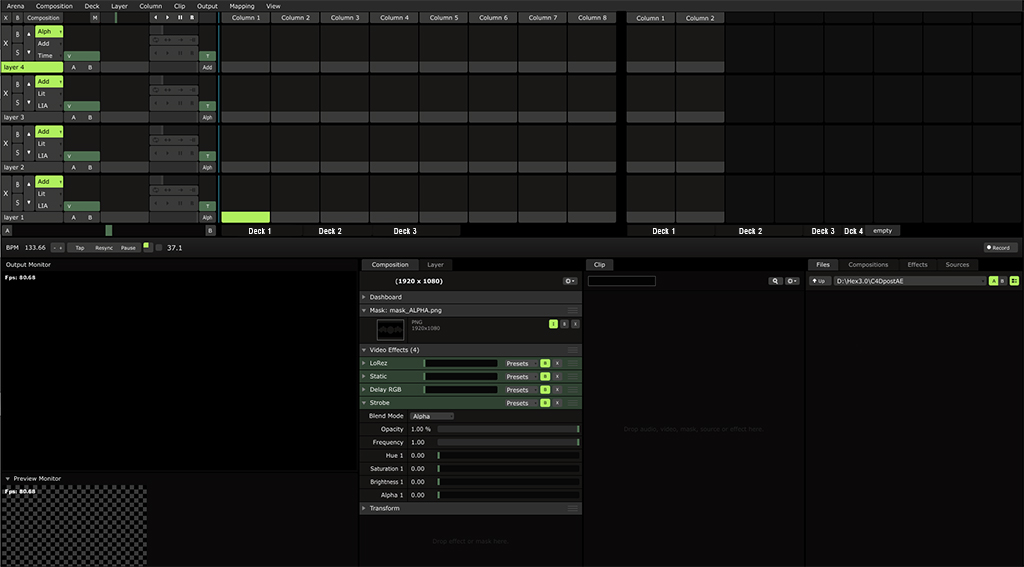Open Strobe Blend Mode dropdown
1024x567 pixels.
coord(432,416)
